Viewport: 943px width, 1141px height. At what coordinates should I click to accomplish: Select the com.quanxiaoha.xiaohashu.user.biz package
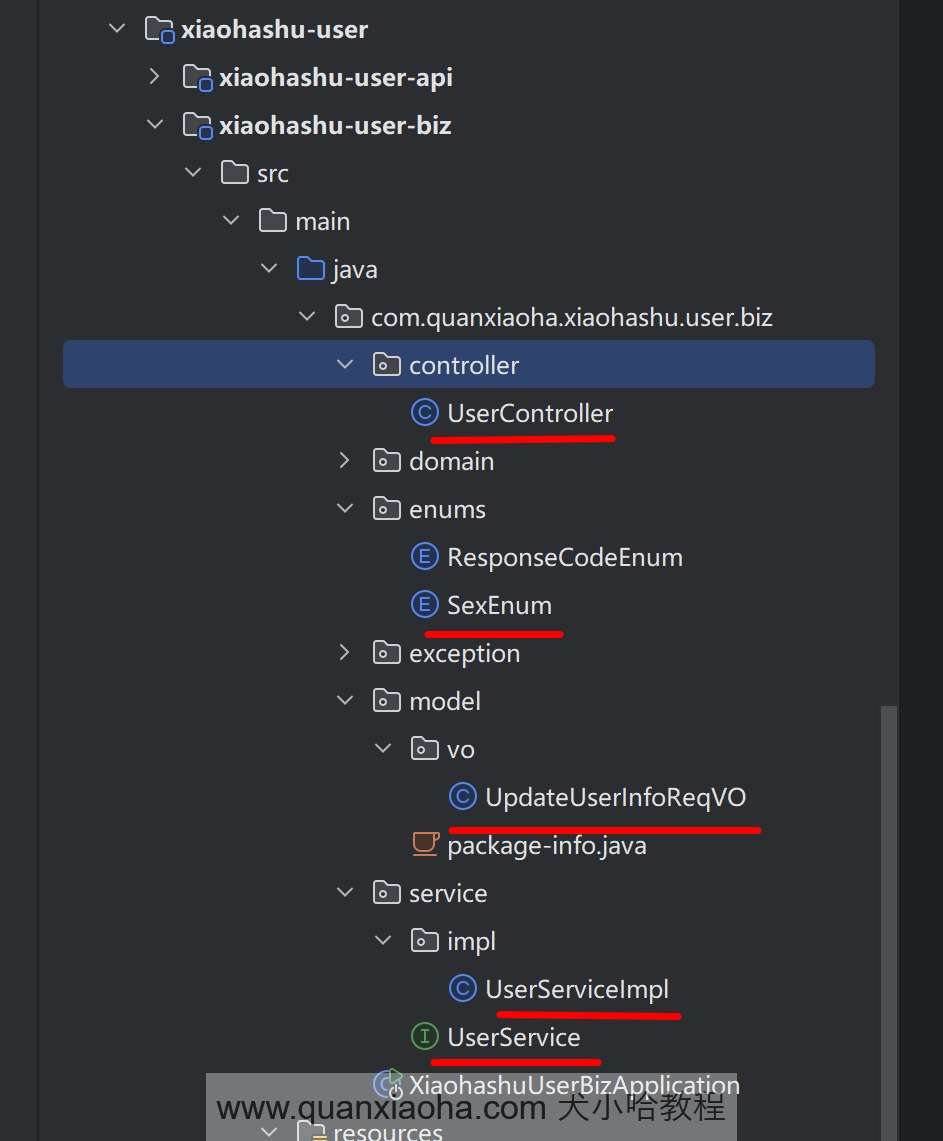(571, 318)
